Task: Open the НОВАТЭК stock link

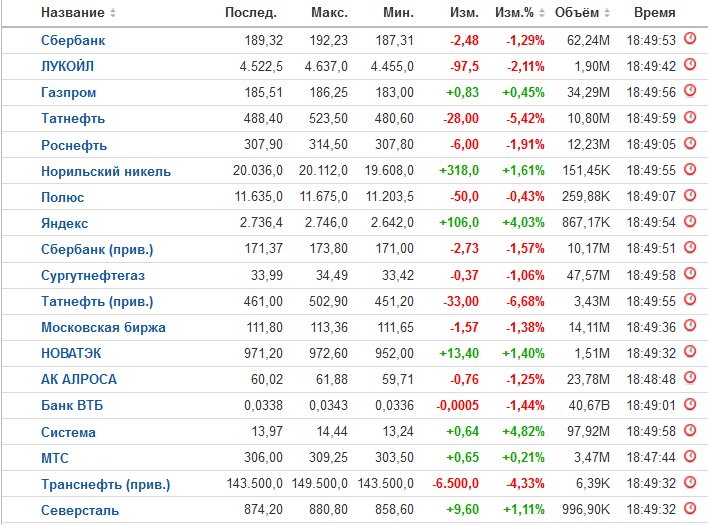Action: pyautogui.click(x=71, y=353)
